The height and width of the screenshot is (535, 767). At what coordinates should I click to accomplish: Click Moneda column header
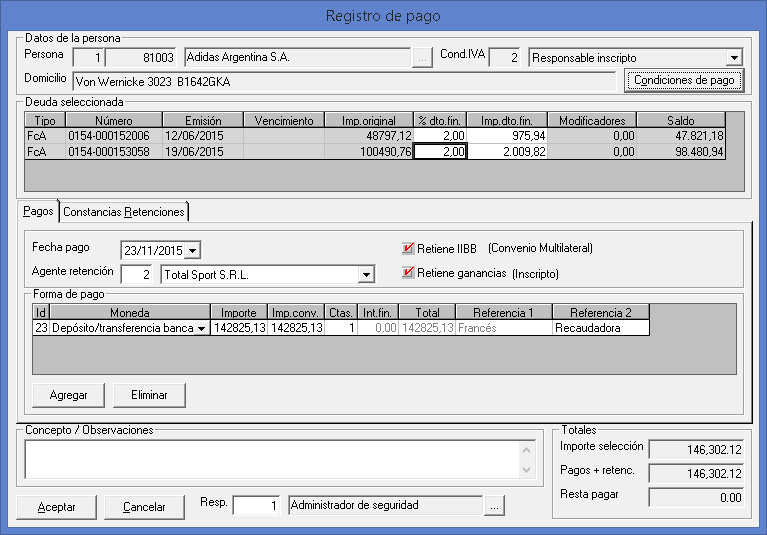(x=130, y=312)
